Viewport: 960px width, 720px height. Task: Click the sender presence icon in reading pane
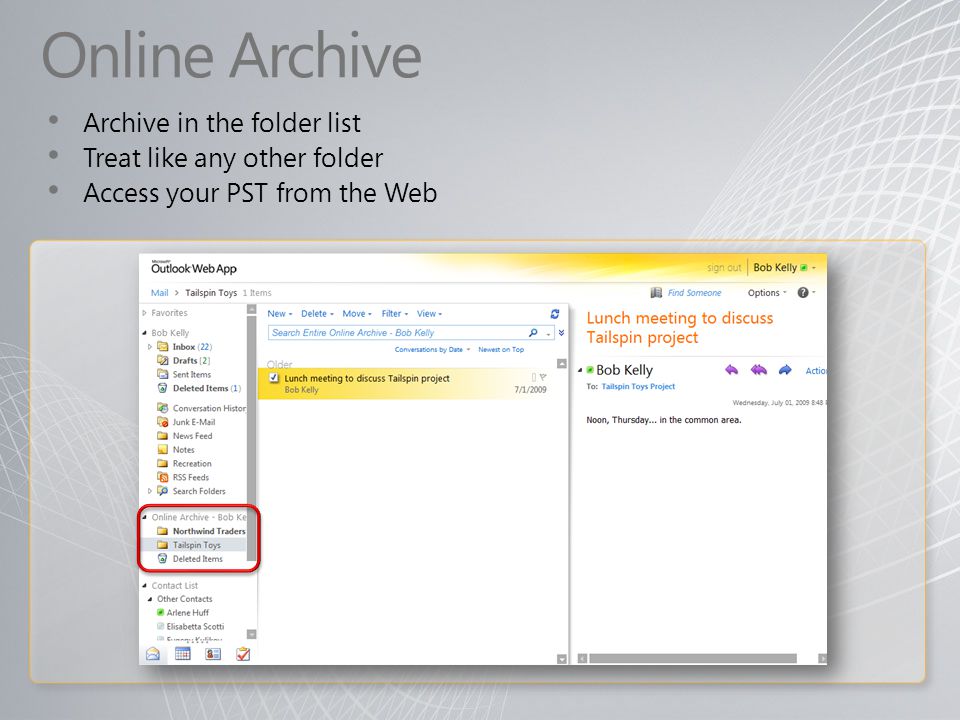tap(590, 370)
